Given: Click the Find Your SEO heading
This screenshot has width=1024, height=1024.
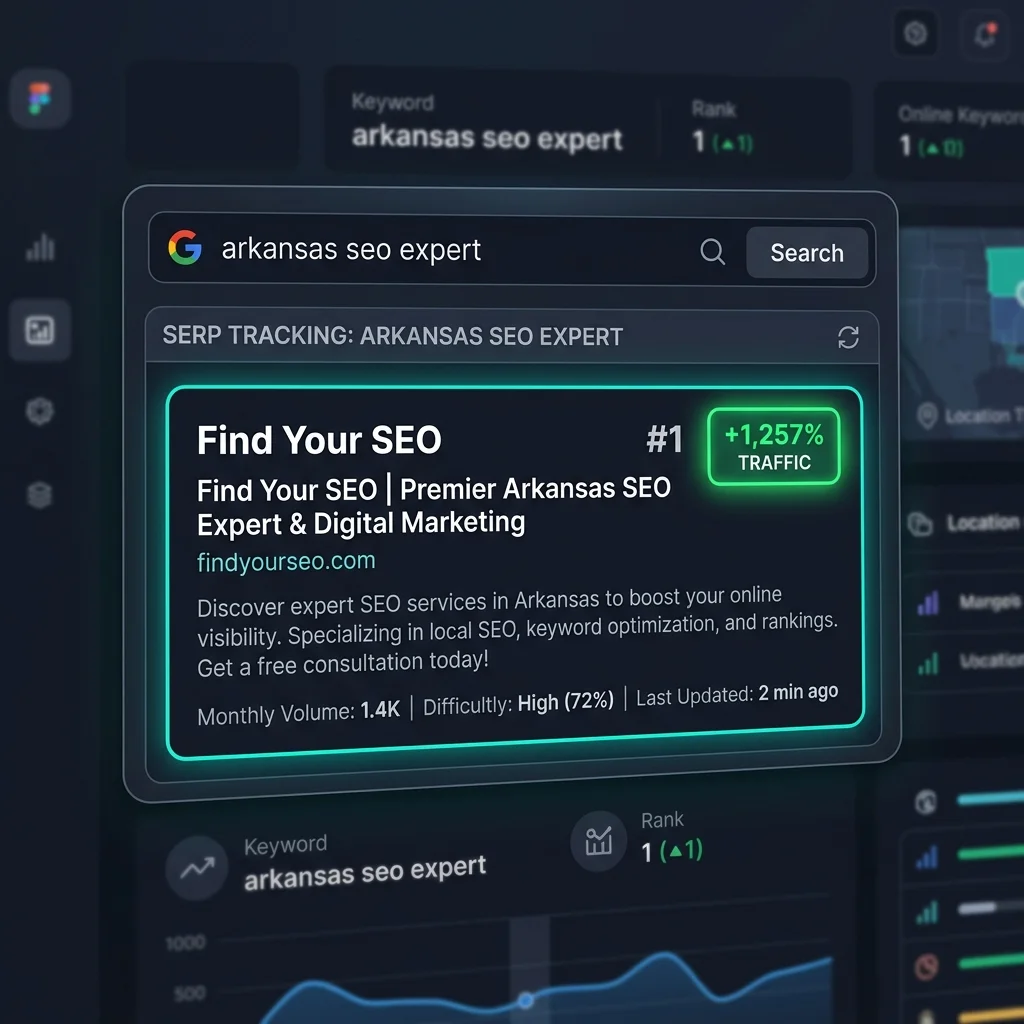Looking at the screenshot, I should click(319, 440).
